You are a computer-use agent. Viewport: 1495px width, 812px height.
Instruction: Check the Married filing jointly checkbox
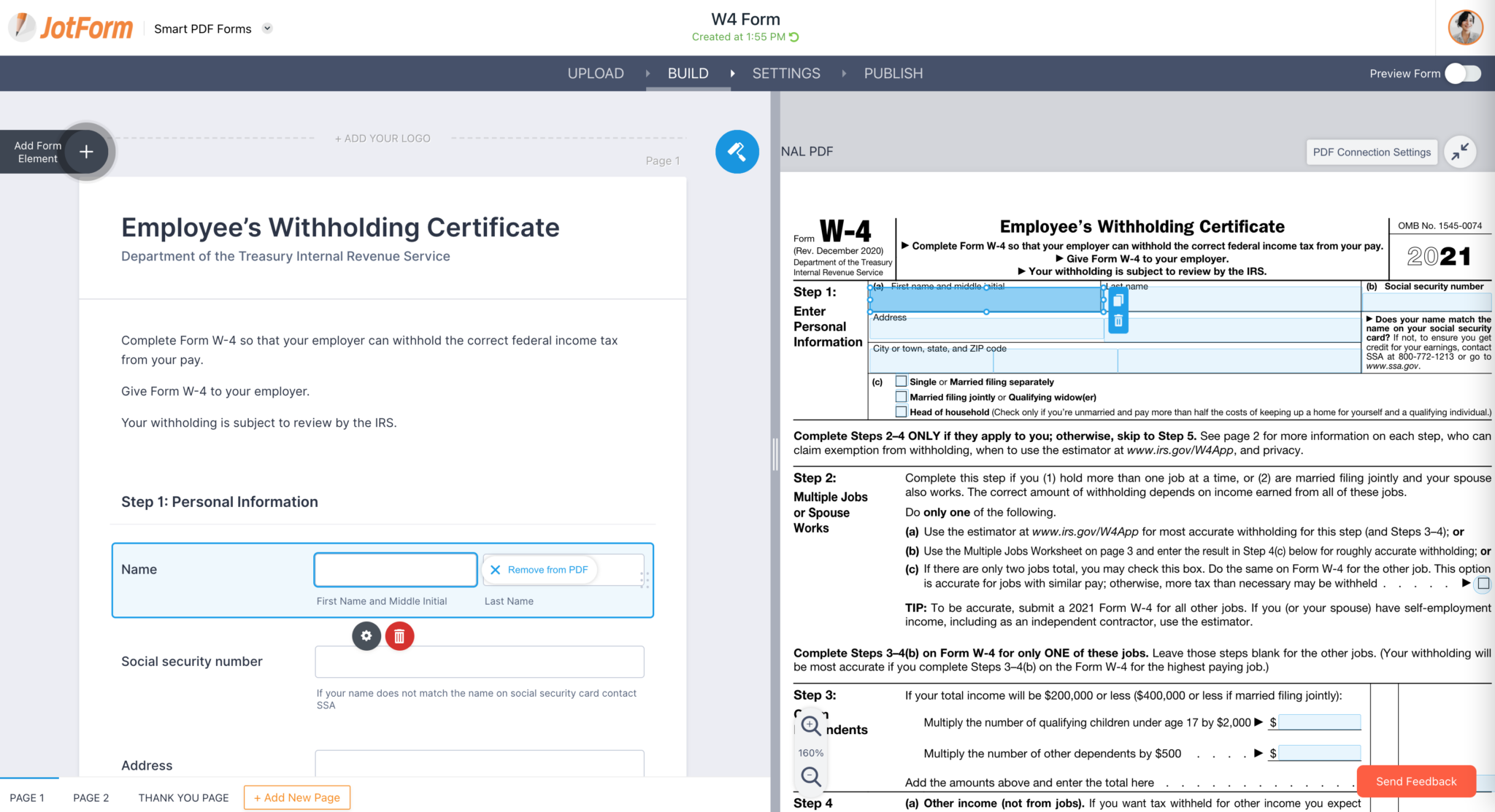pyautogui.click(x=901, y=396)
